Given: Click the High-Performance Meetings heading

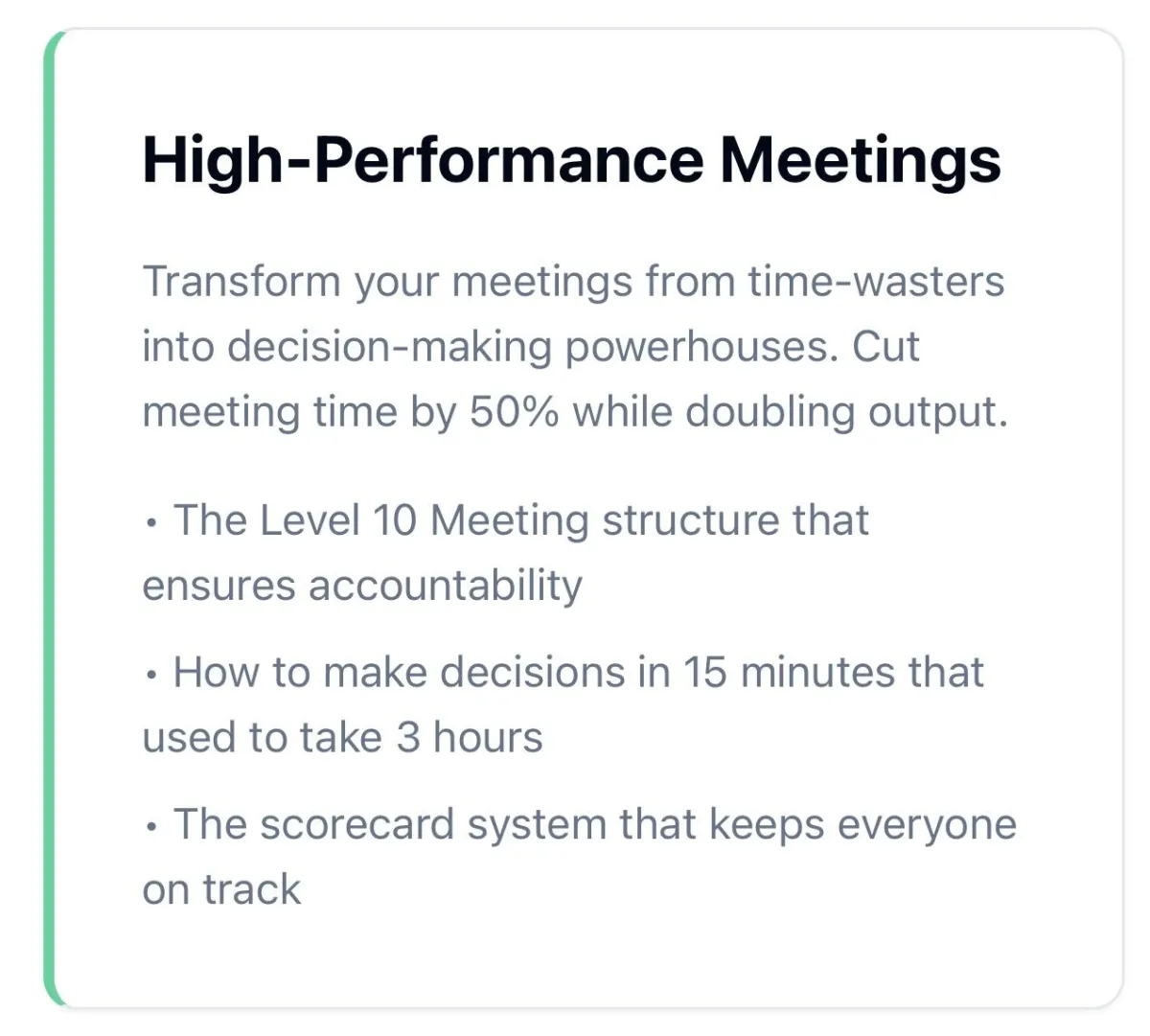Looking at the screenshot, I should 571,161.
